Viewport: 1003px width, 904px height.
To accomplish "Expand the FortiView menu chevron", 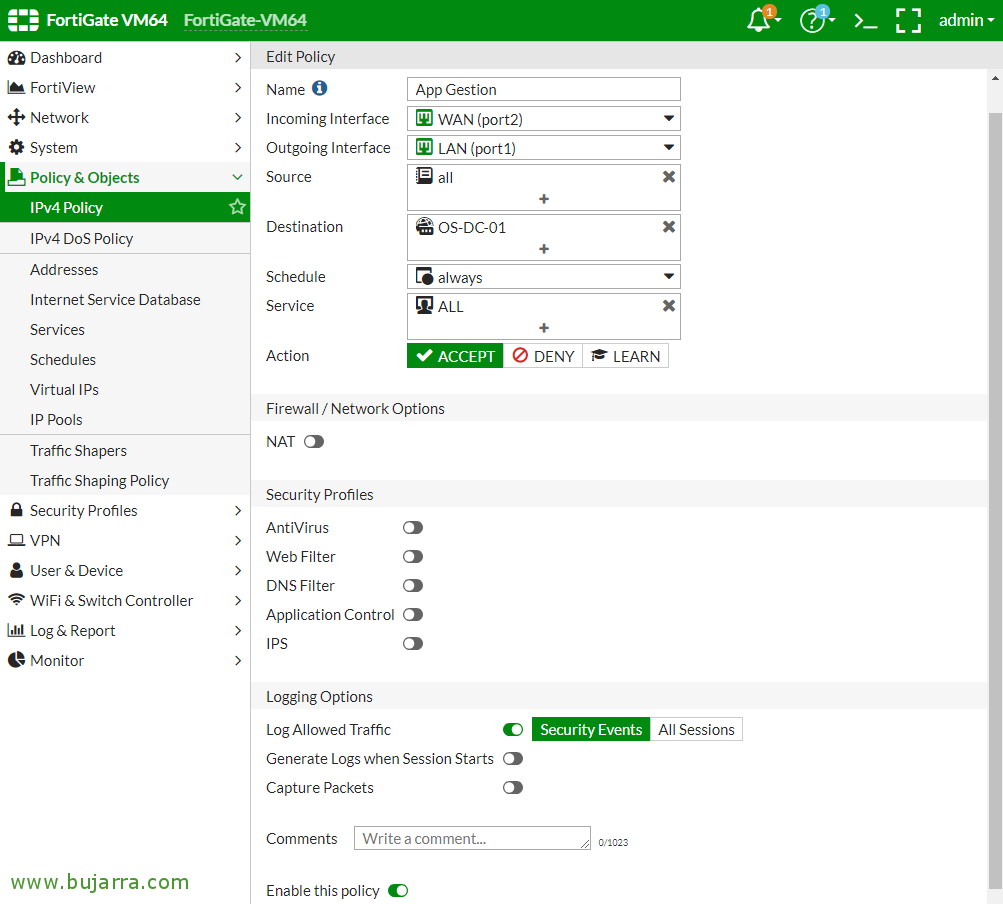I will pyautogui.click(x=238, y=88).
